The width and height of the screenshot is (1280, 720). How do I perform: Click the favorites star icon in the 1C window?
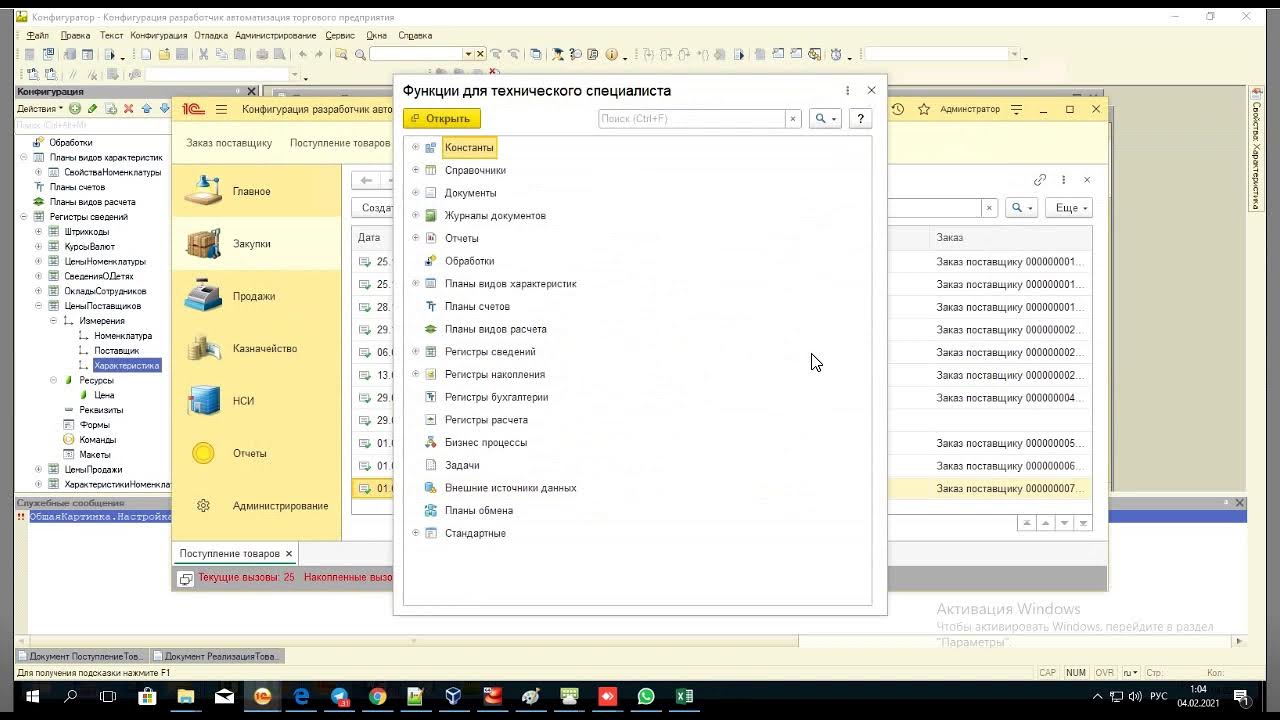[x=923, y=109]
